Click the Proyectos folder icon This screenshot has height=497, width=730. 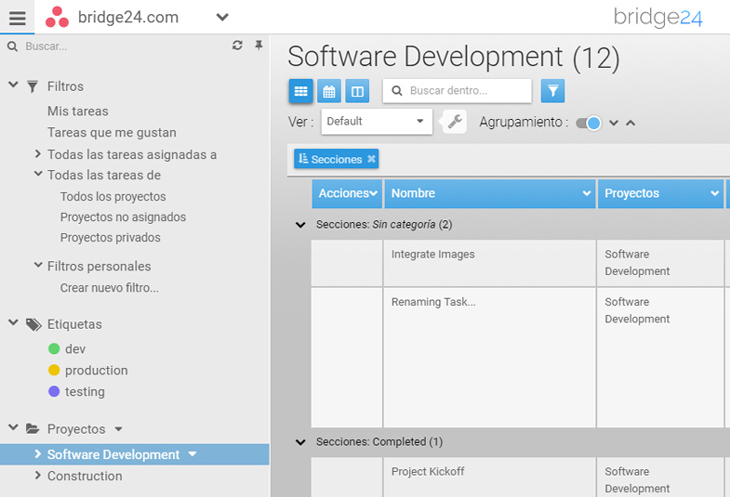tap(33, 429)
